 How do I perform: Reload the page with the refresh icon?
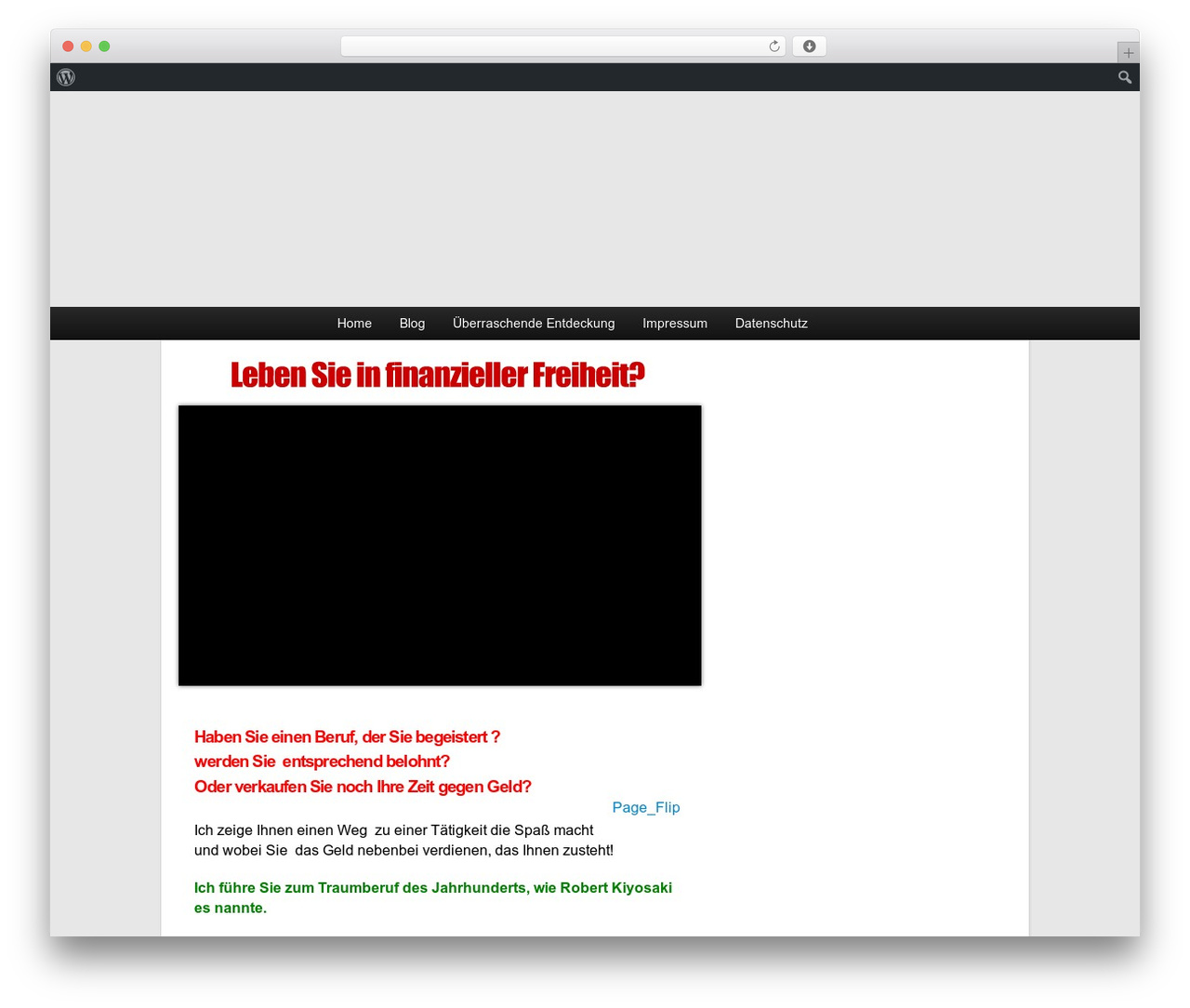tap(774, 46)
